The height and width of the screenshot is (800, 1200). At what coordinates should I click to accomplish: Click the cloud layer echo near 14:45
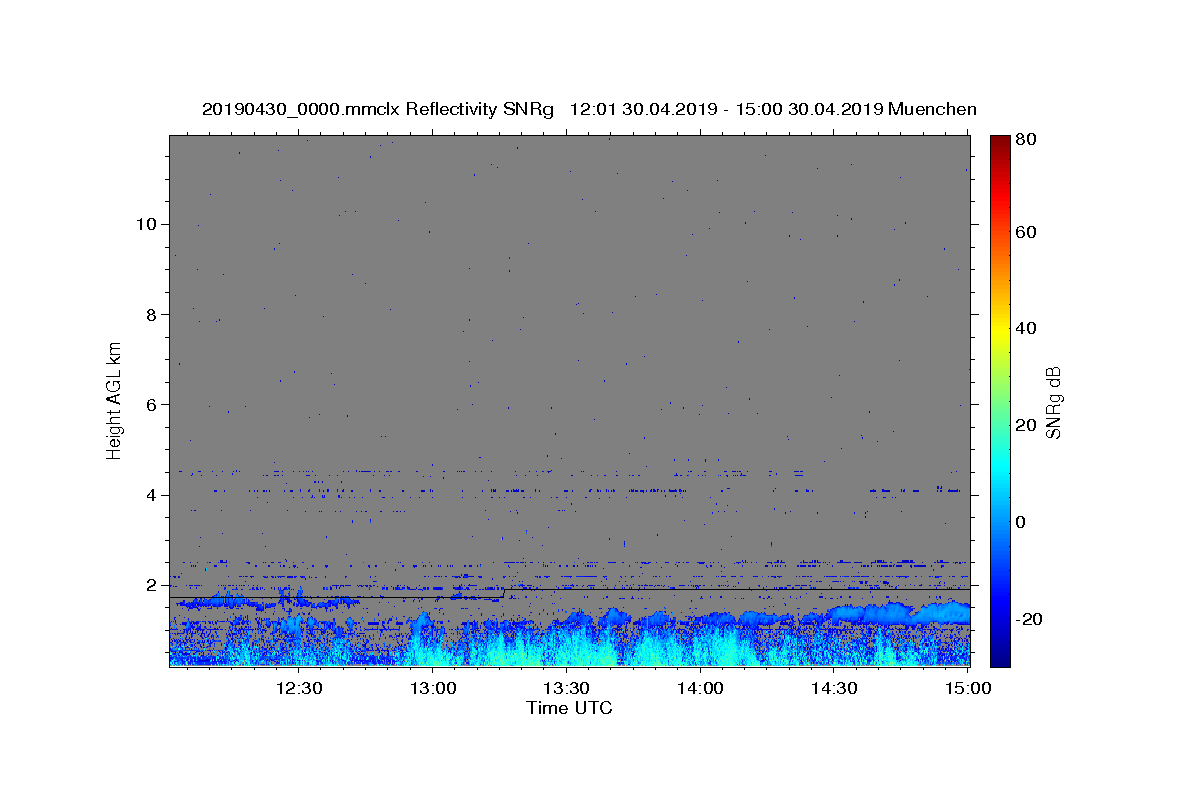pos(900,613)
